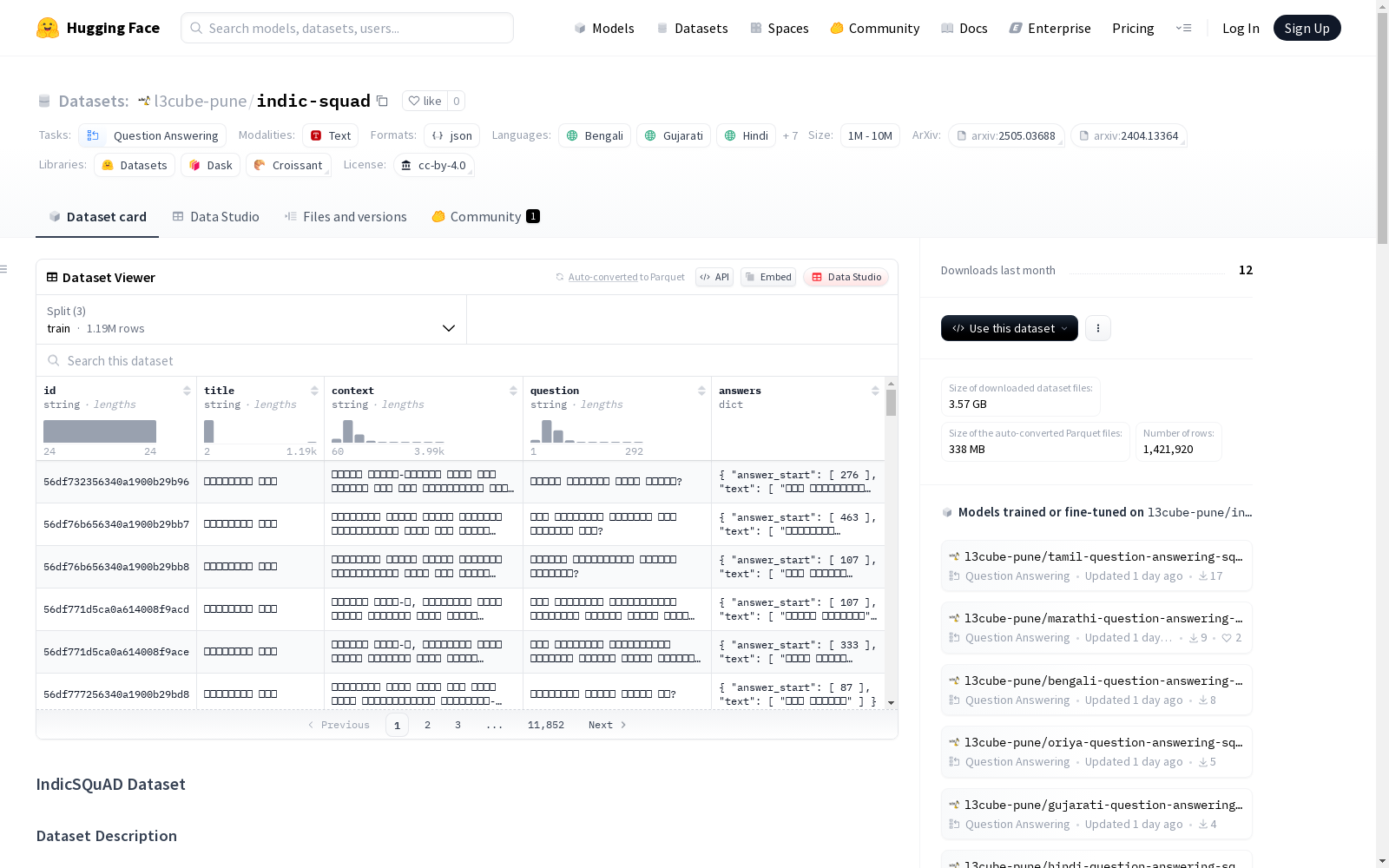Expand the Split train dropdown
The image size is (1389, 868).
251,319
